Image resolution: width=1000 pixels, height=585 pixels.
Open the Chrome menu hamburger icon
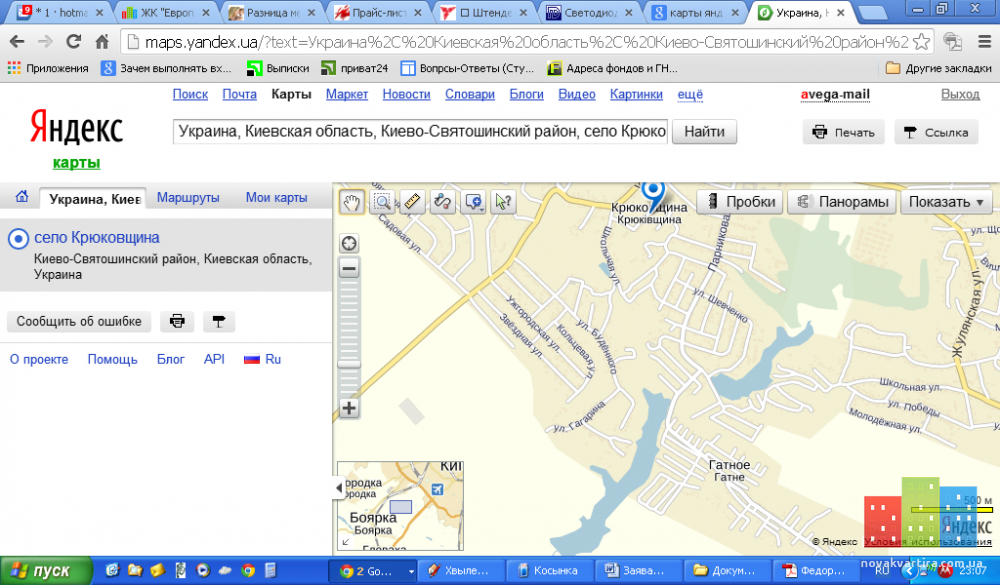point(985,42)
